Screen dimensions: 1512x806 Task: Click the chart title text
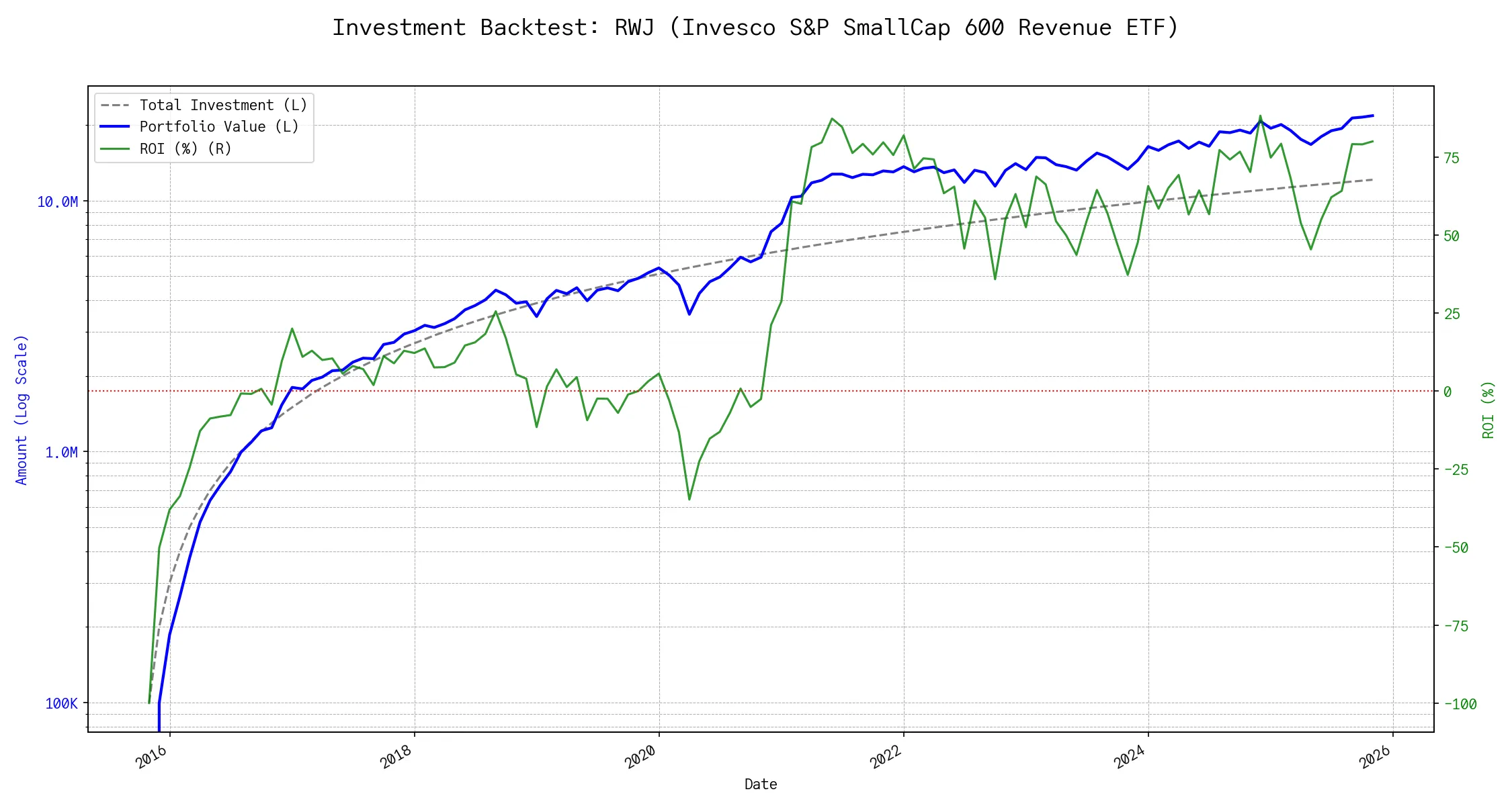pos(755,28)
